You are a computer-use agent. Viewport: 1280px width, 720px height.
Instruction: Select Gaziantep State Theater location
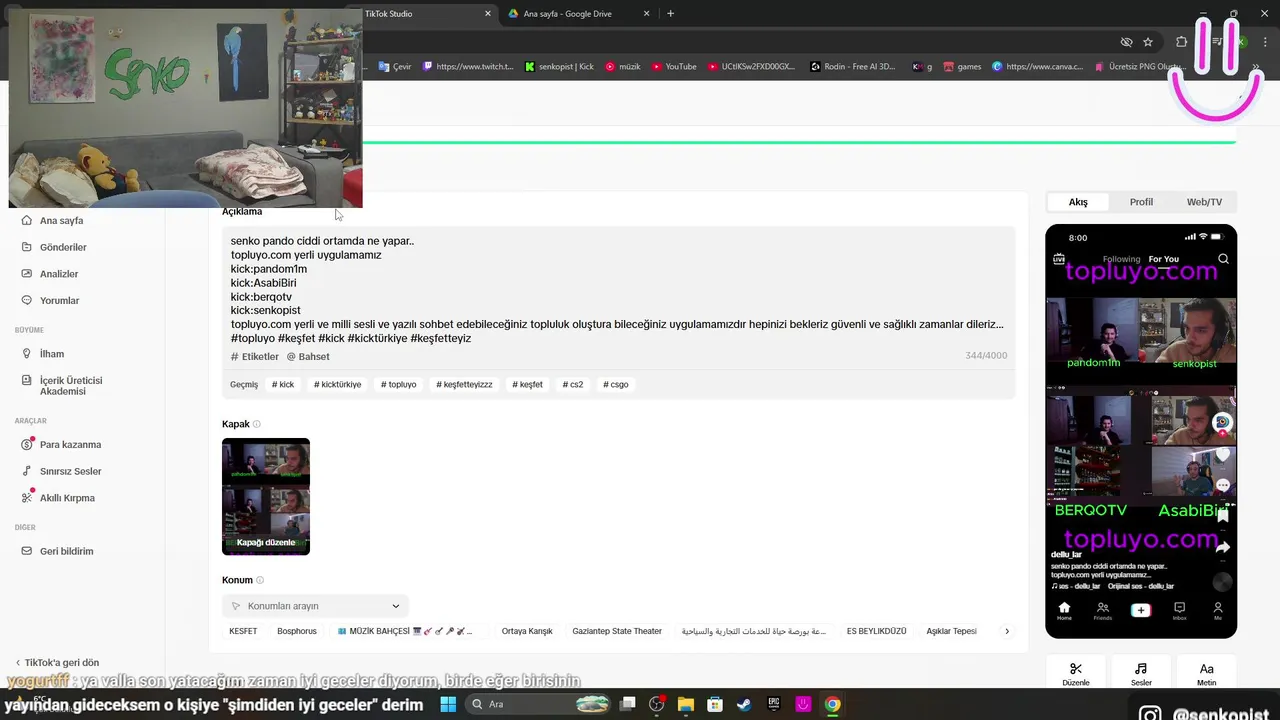pos(617,632)
